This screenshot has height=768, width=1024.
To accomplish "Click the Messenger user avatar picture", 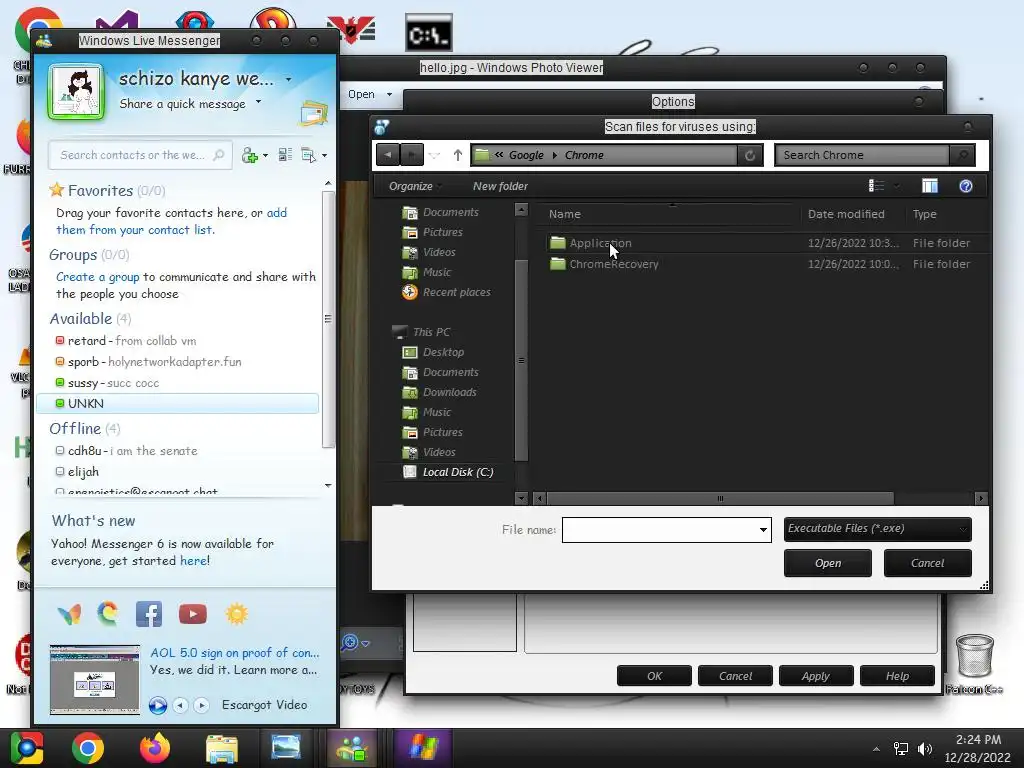I will tap(76, 92).
